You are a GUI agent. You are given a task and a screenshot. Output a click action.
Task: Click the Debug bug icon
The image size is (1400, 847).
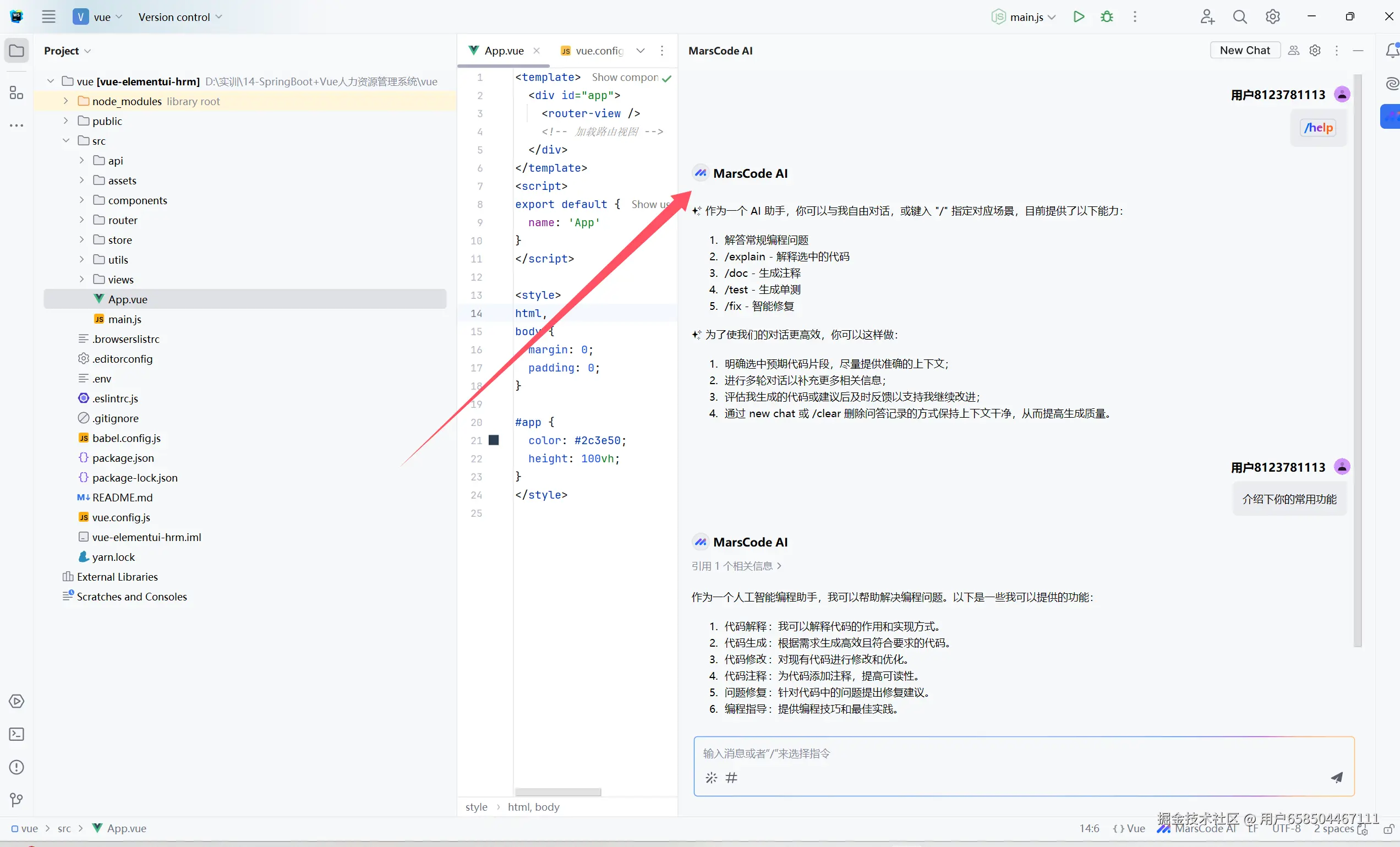click(1106, 17)
